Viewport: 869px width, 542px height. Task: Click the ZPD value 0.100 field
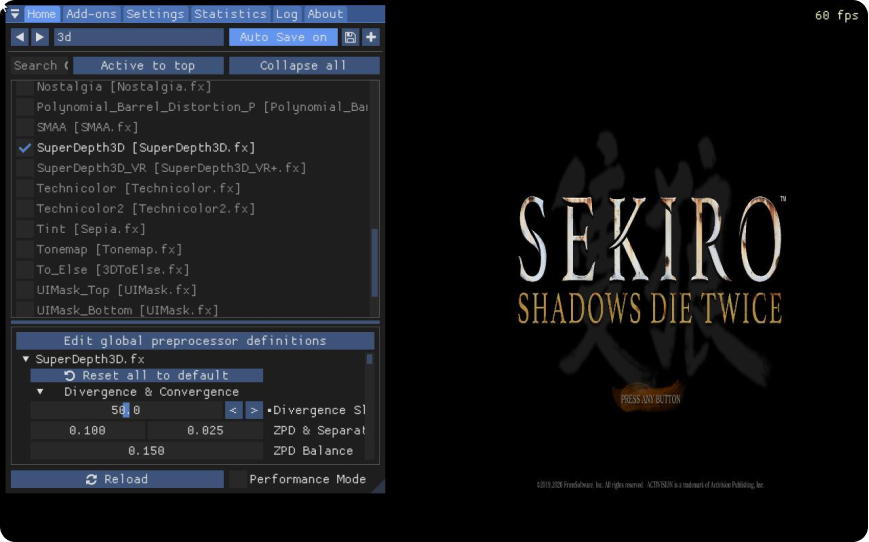88,431
